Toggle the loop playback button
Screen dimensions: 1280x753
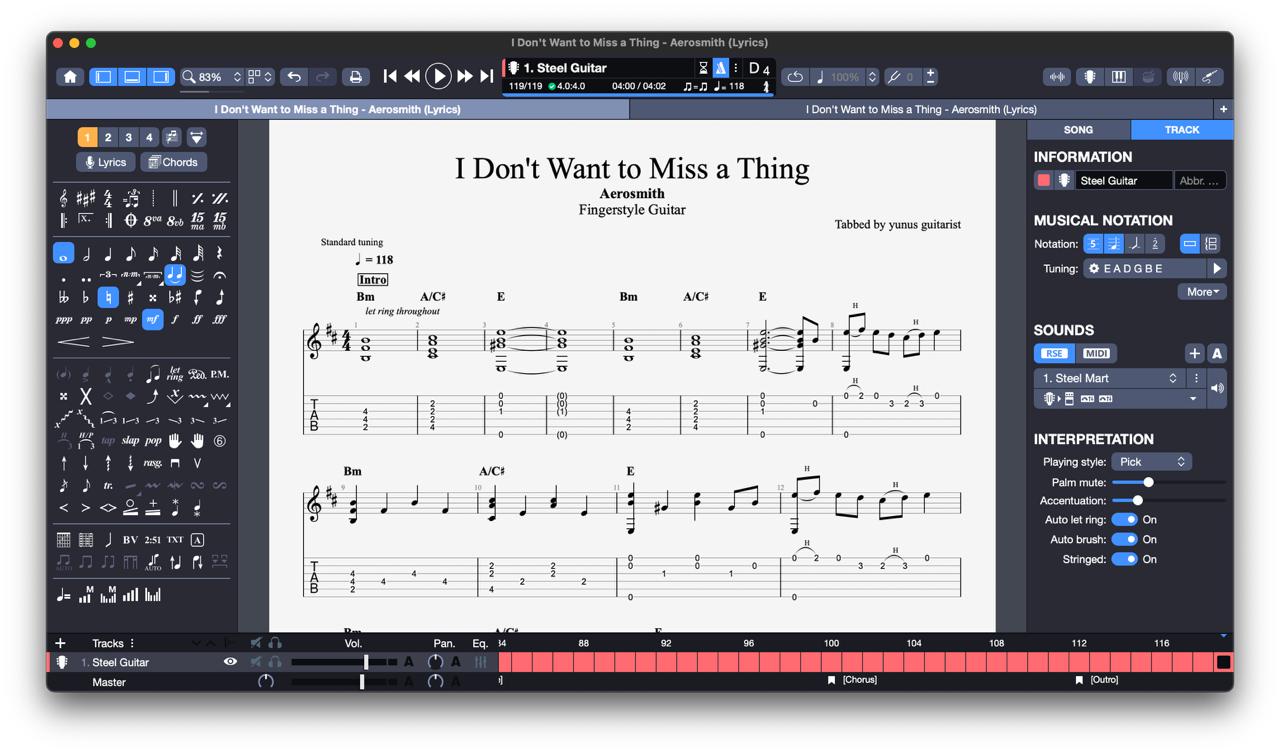(x=795, y=77)
